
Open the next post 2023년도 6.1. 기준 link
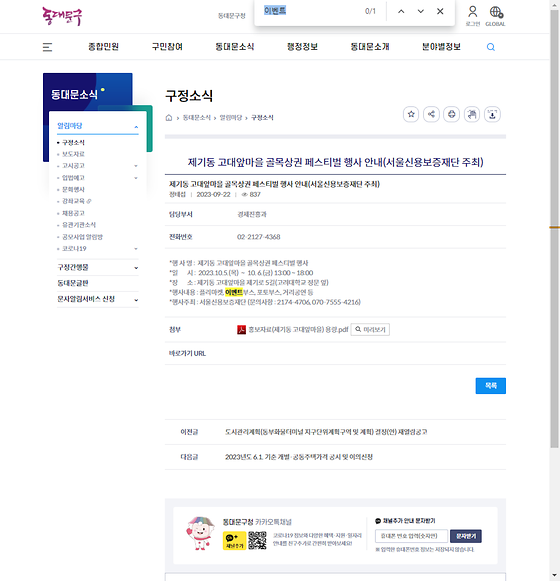299,457
